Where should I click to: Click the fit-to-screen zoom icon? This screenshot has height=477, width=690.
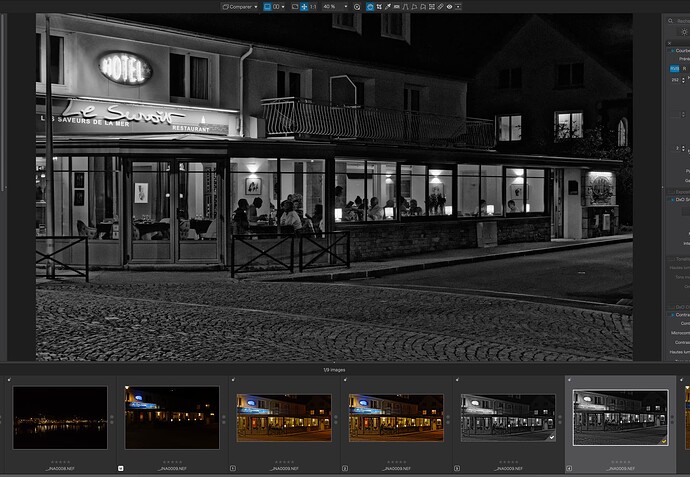(294, 6)
